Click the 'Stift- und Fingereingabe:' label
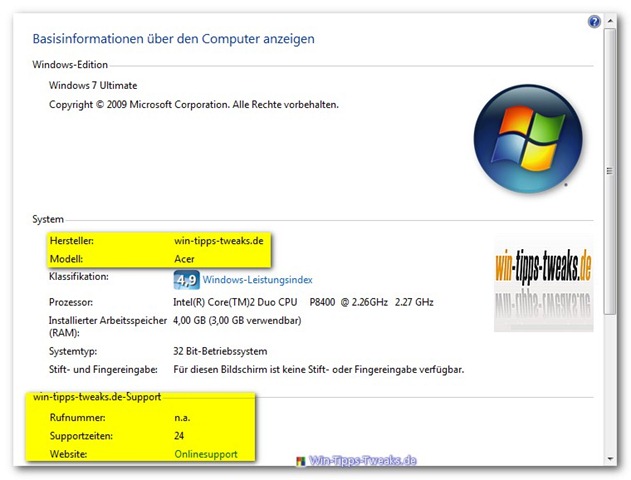This screenshot has width=631, height=480. pyautogui.click(x=103, y=369)
